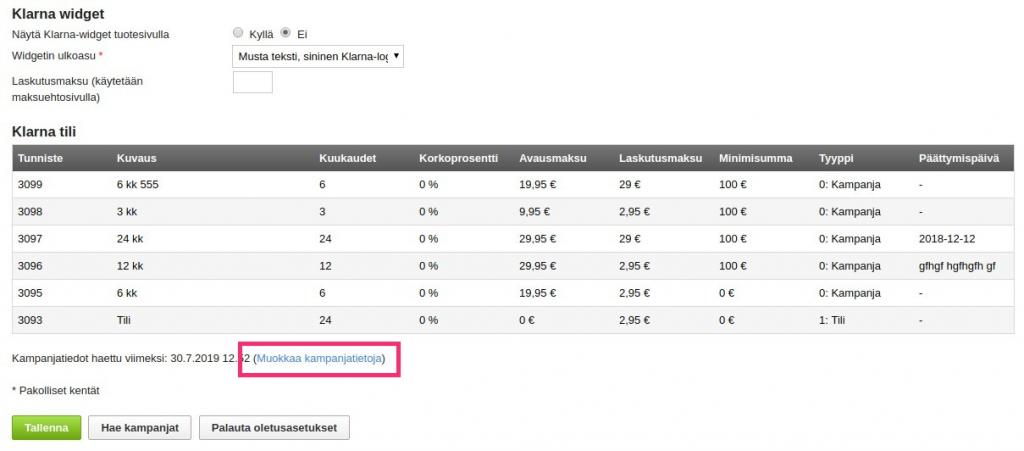Click the Tunniste column header
This screenshot has width=1024, height=451.
pyautogui.click(x=40, y=158)
